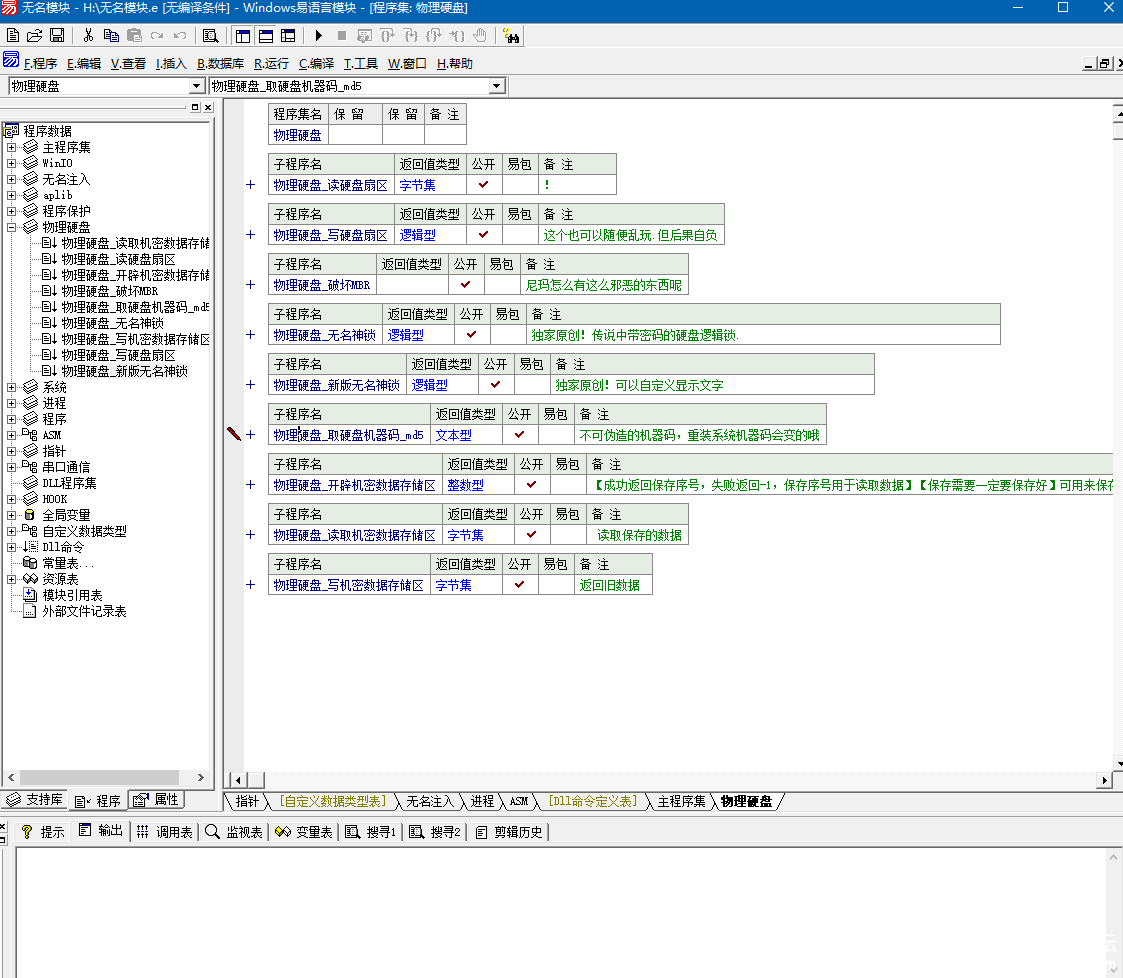
Task: Close the left tree panel with X
Action: click(208, 107)
